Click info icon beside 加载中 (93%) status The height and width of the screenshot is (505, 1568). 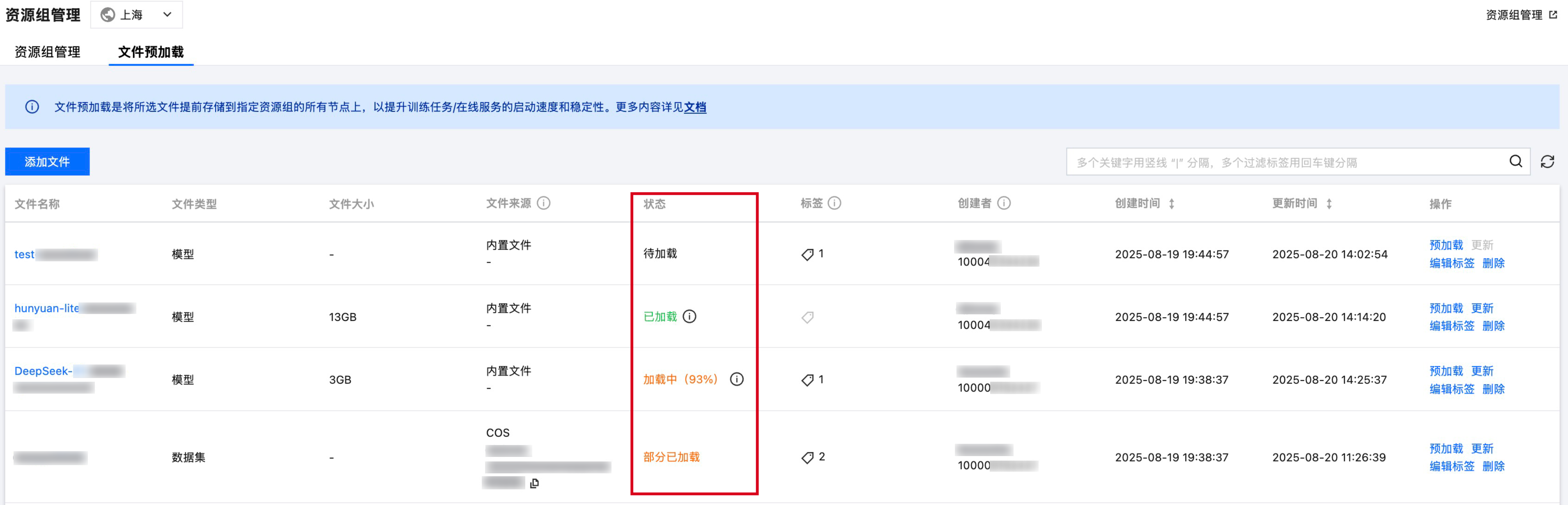[736, 379]
